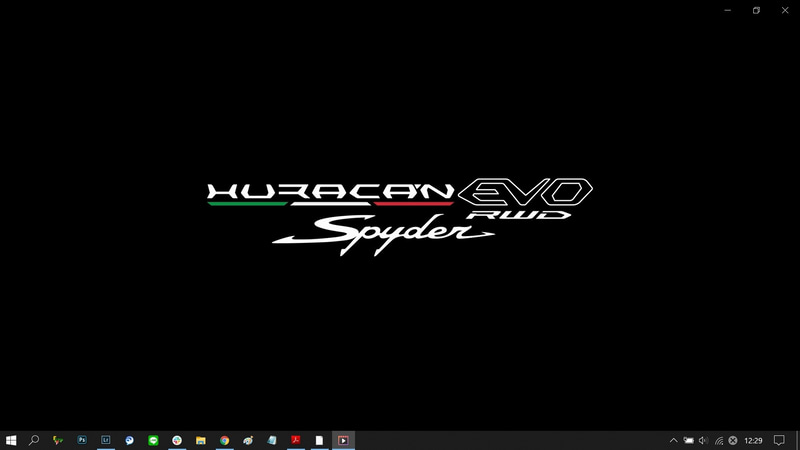Click the Show desktop strip
Image resolution: width=800 pixels, height=450 pixels.
(x=797, y=440)
